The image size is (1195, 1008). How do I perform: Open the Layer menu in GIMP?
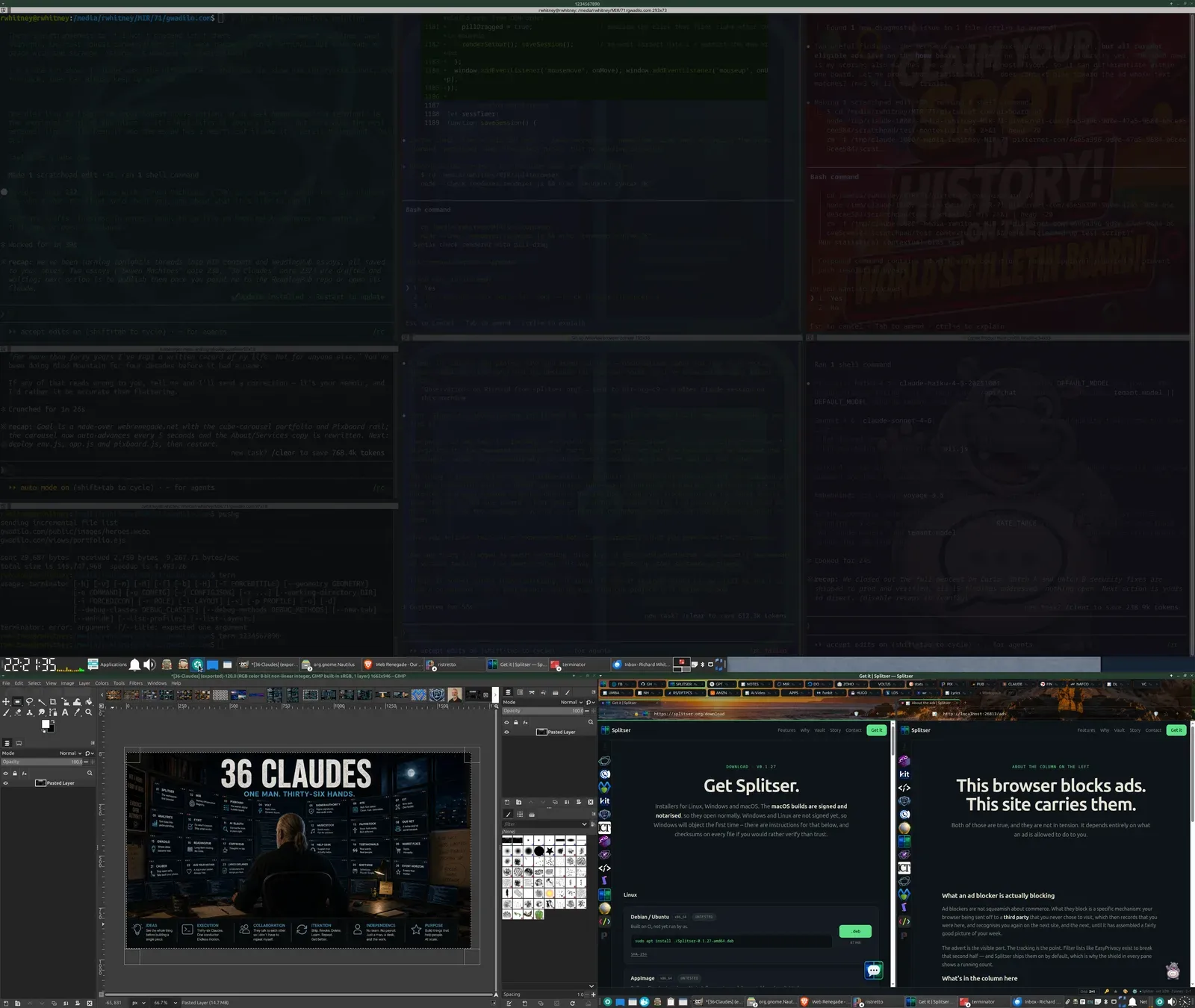(x=84, y=683)
